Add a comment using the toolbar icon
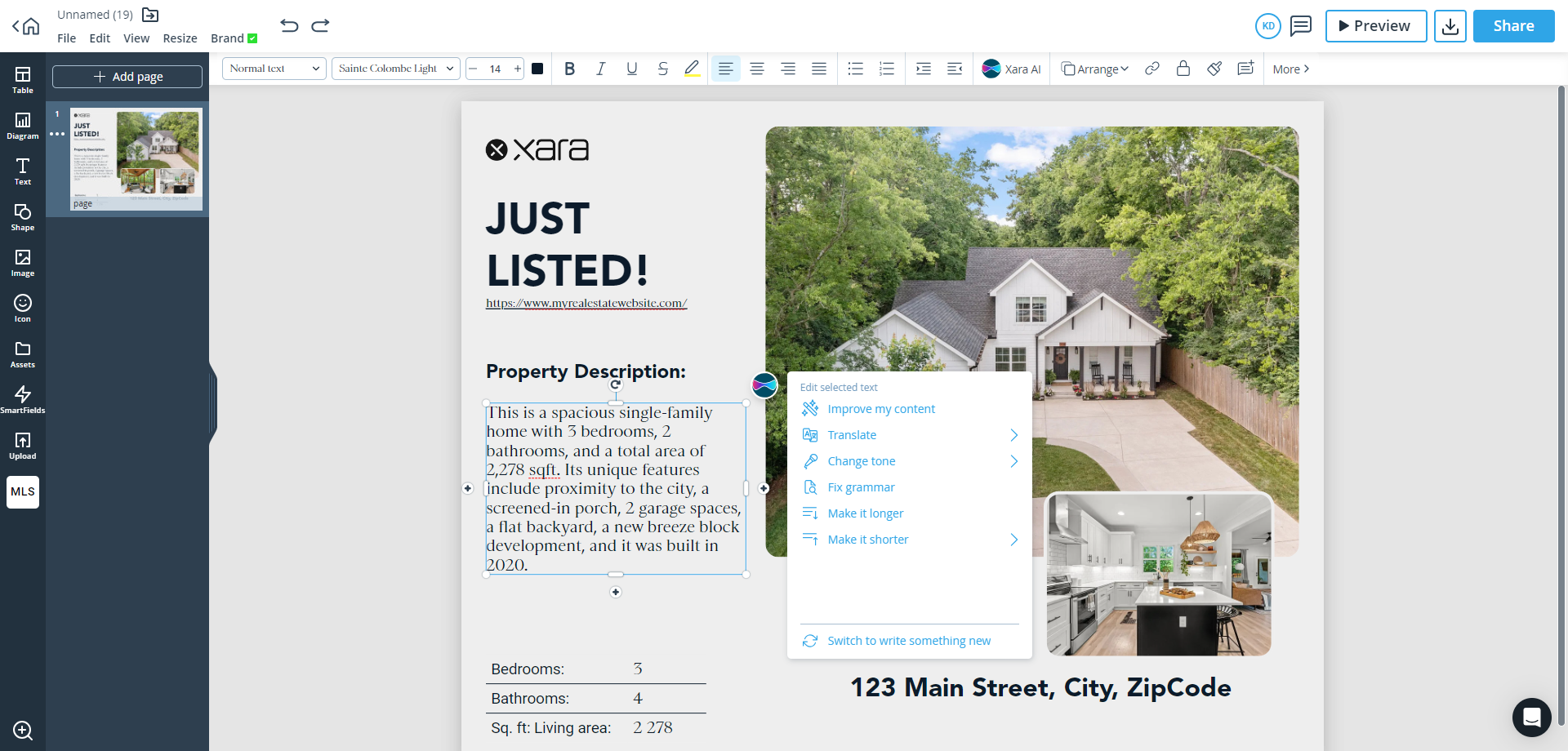This screenshot has width=1568, height=751. 1245,69
